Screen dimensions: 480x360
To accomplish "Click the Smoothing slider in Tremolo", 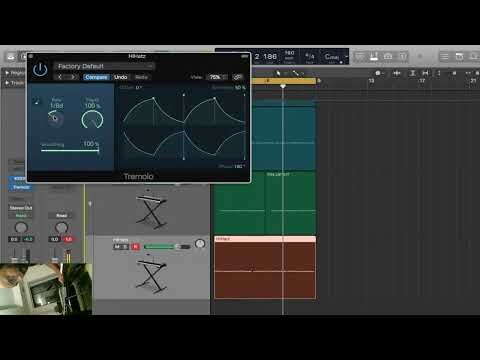I will [70, 151].
